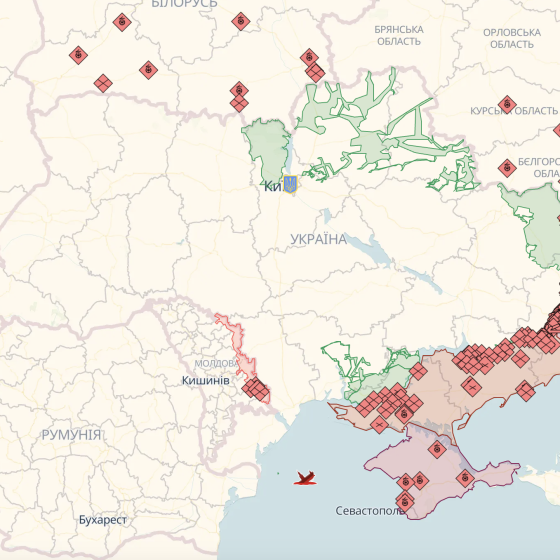Click the northern Crimea airfield marker near the isthmus
Screen dimensions: 560x560
coord(437,449)
